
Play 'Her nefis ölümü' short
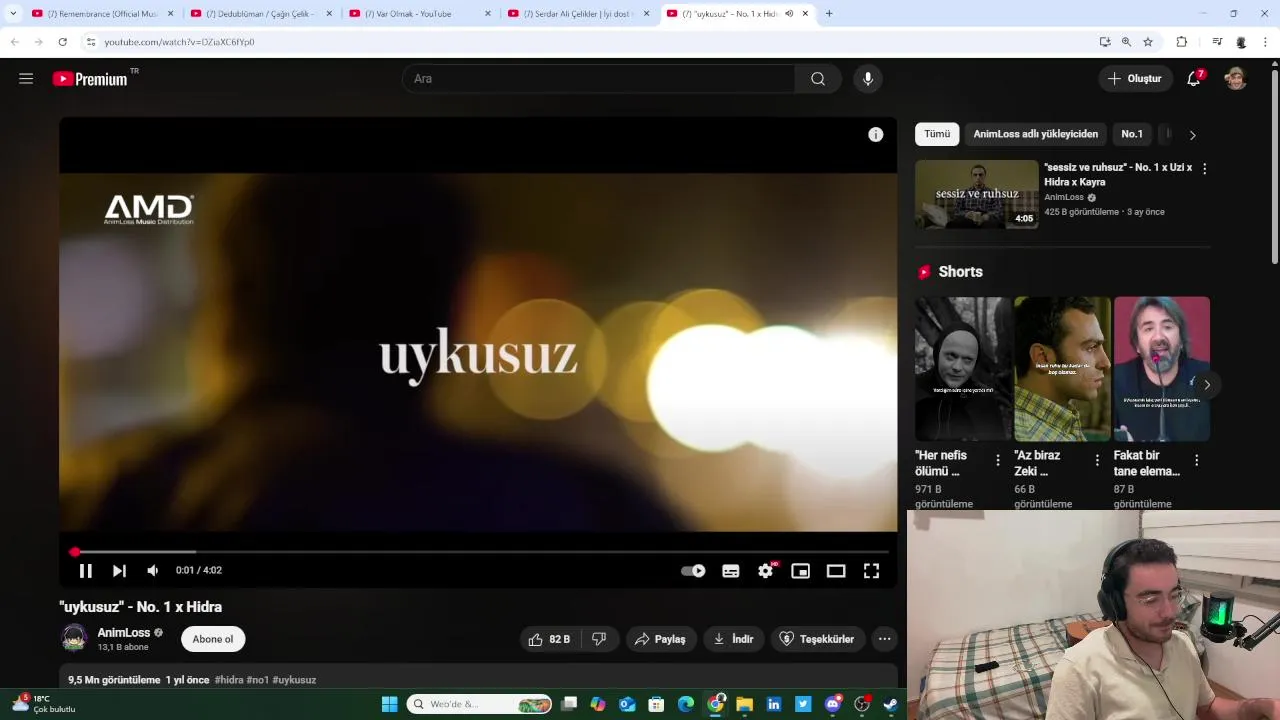tap(963, 369)
